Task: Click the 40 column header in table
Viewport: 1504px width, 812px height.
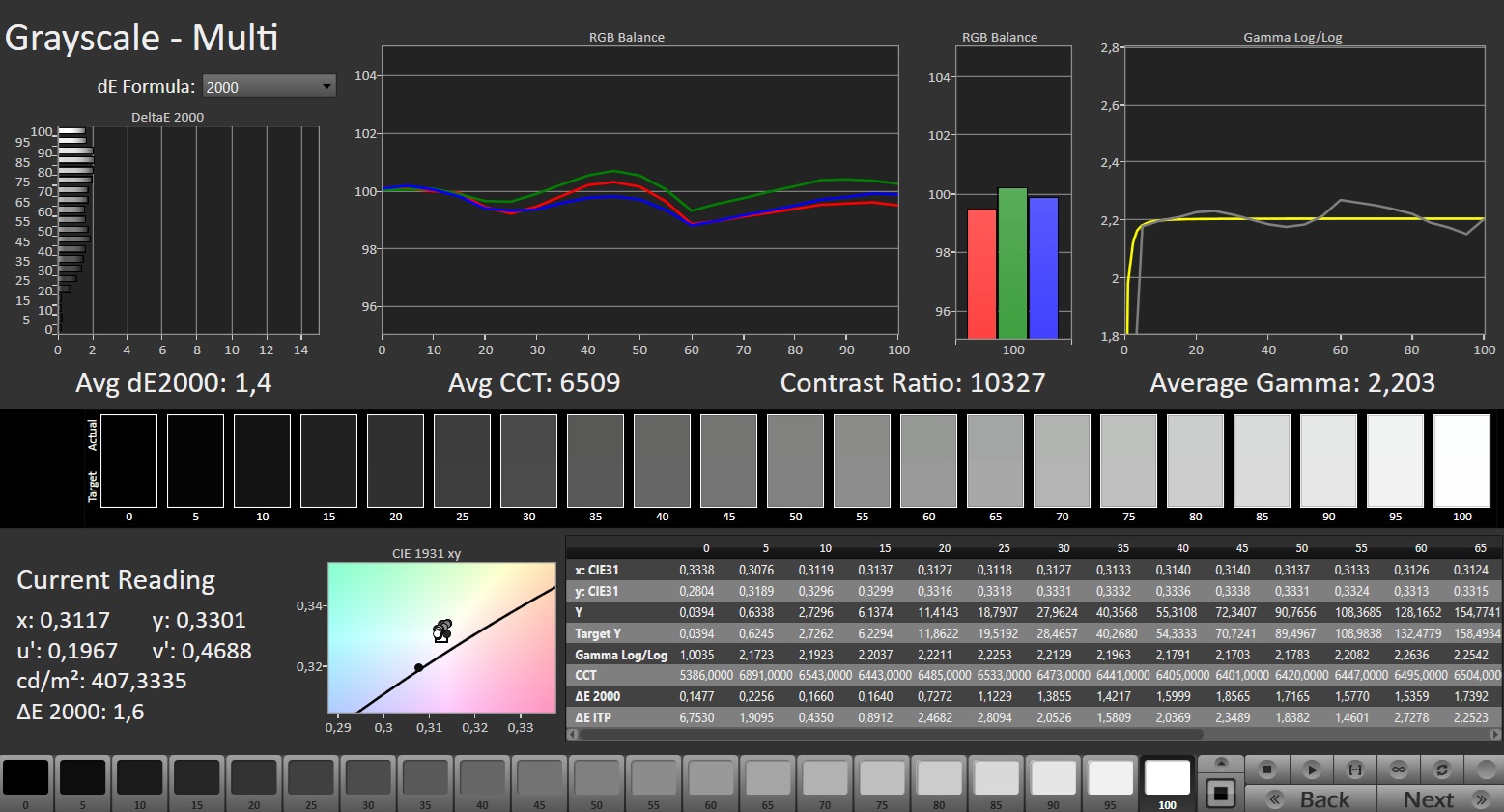Action: pyautogui.click(x=1182, y=547)
